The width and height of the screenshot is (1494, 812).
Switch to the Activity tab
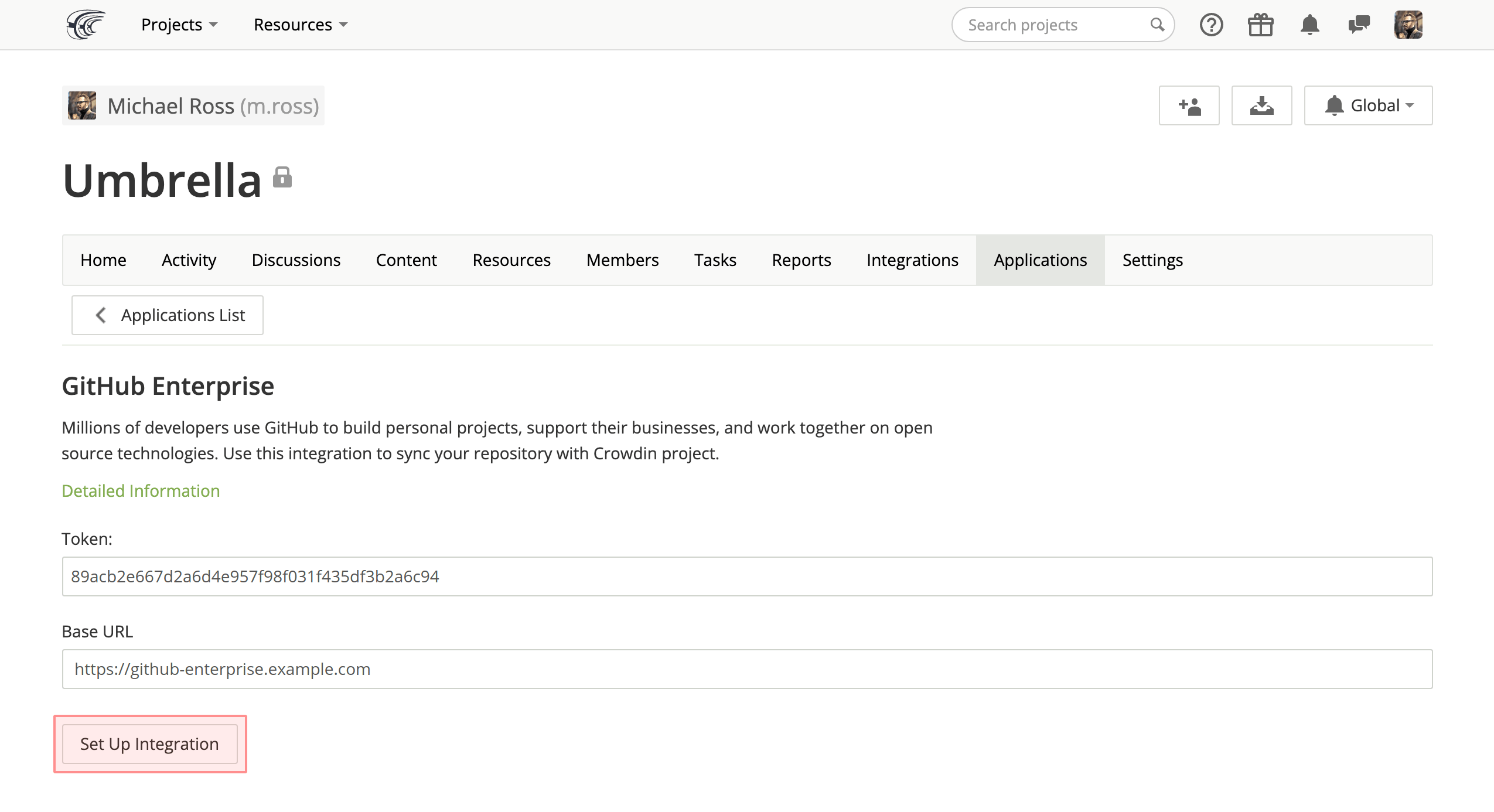tap(189, 260)
